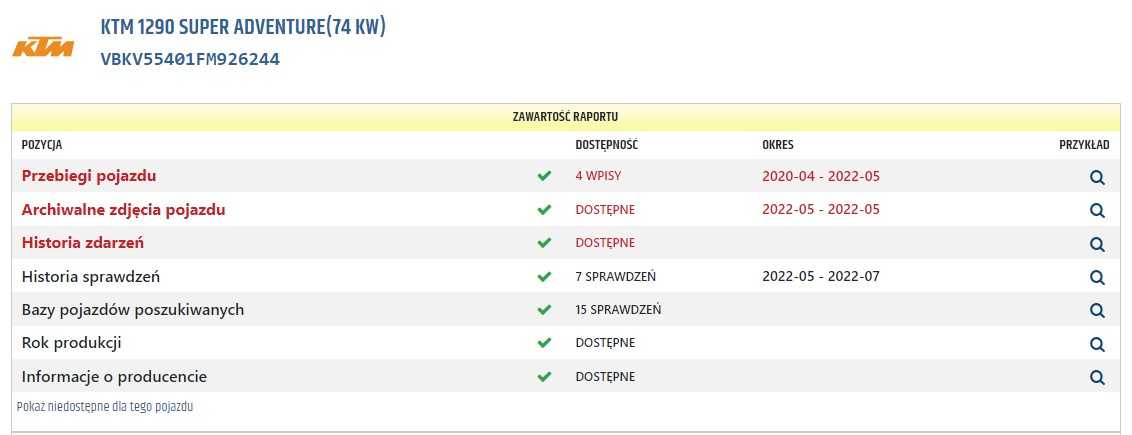
Task: Select Bazy pojazdów poszukiwanych entry
Action: (133, 310)
